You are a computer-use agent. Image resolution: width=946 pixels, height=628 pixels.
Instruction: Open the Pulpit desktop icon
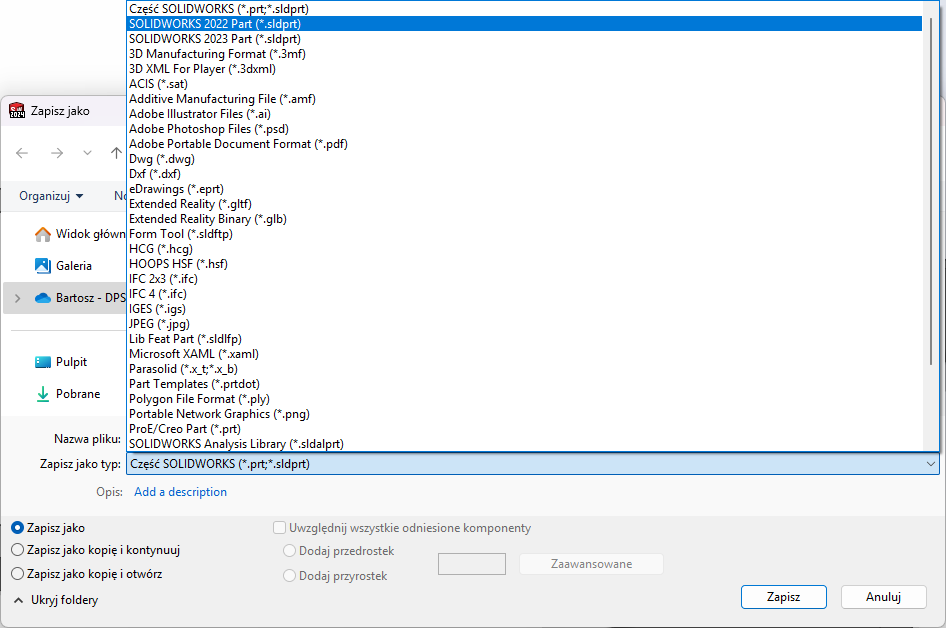coord(43,362)
